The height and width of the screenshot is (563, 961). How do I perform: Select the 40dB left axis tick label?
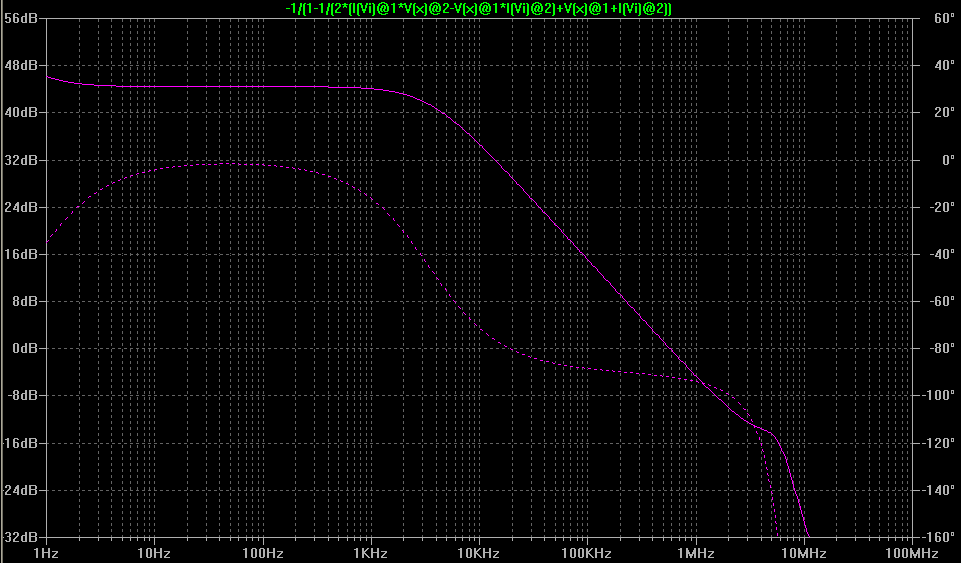21,112
